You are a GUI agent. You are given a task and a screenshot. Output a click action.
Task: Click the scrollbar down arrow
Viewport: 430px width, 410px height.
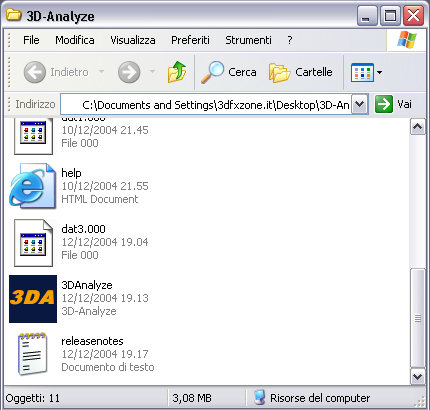point(418,377)
